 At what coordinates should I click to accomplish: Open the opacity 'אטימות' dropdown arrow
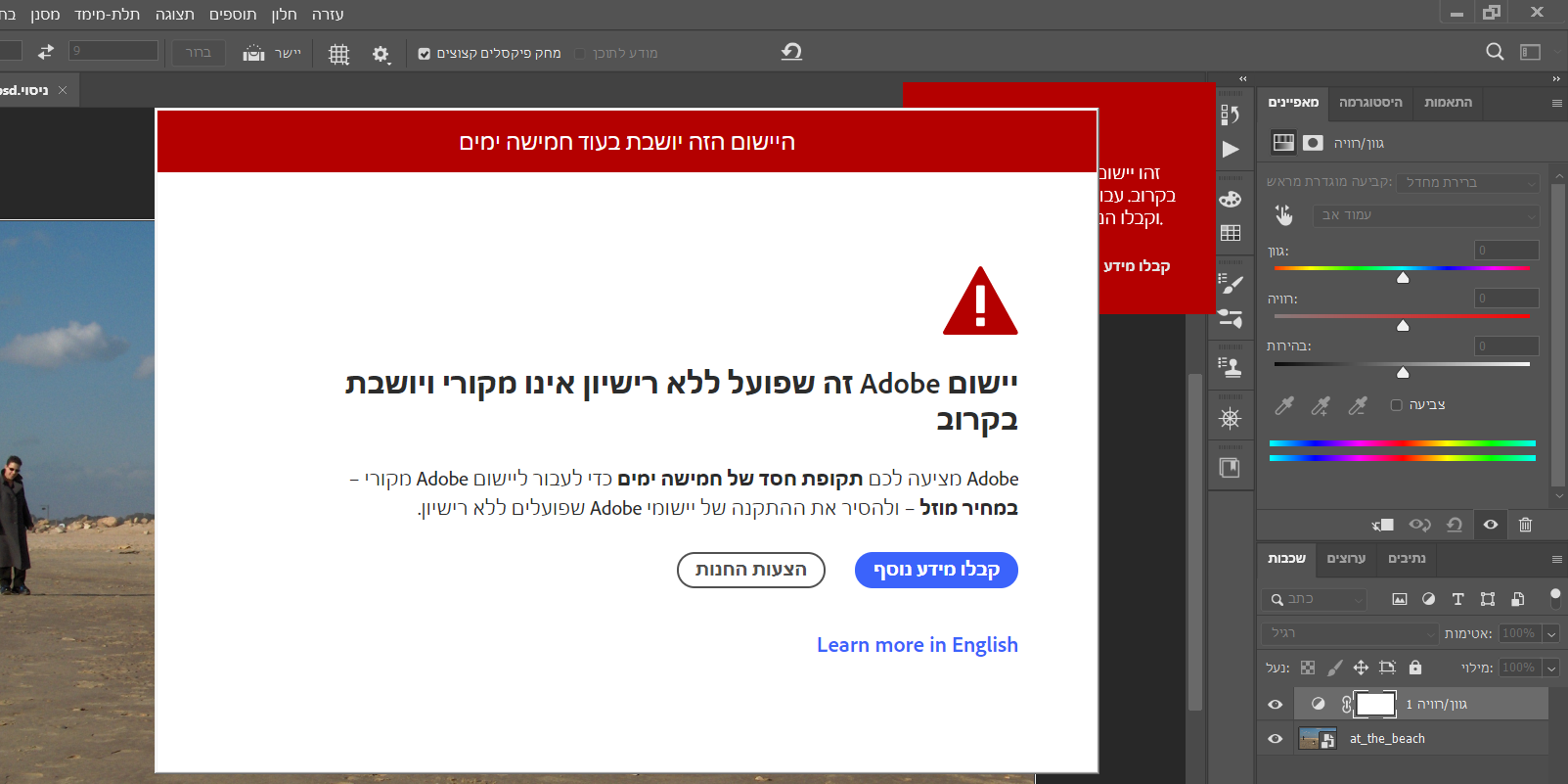tap(1550, 634)
